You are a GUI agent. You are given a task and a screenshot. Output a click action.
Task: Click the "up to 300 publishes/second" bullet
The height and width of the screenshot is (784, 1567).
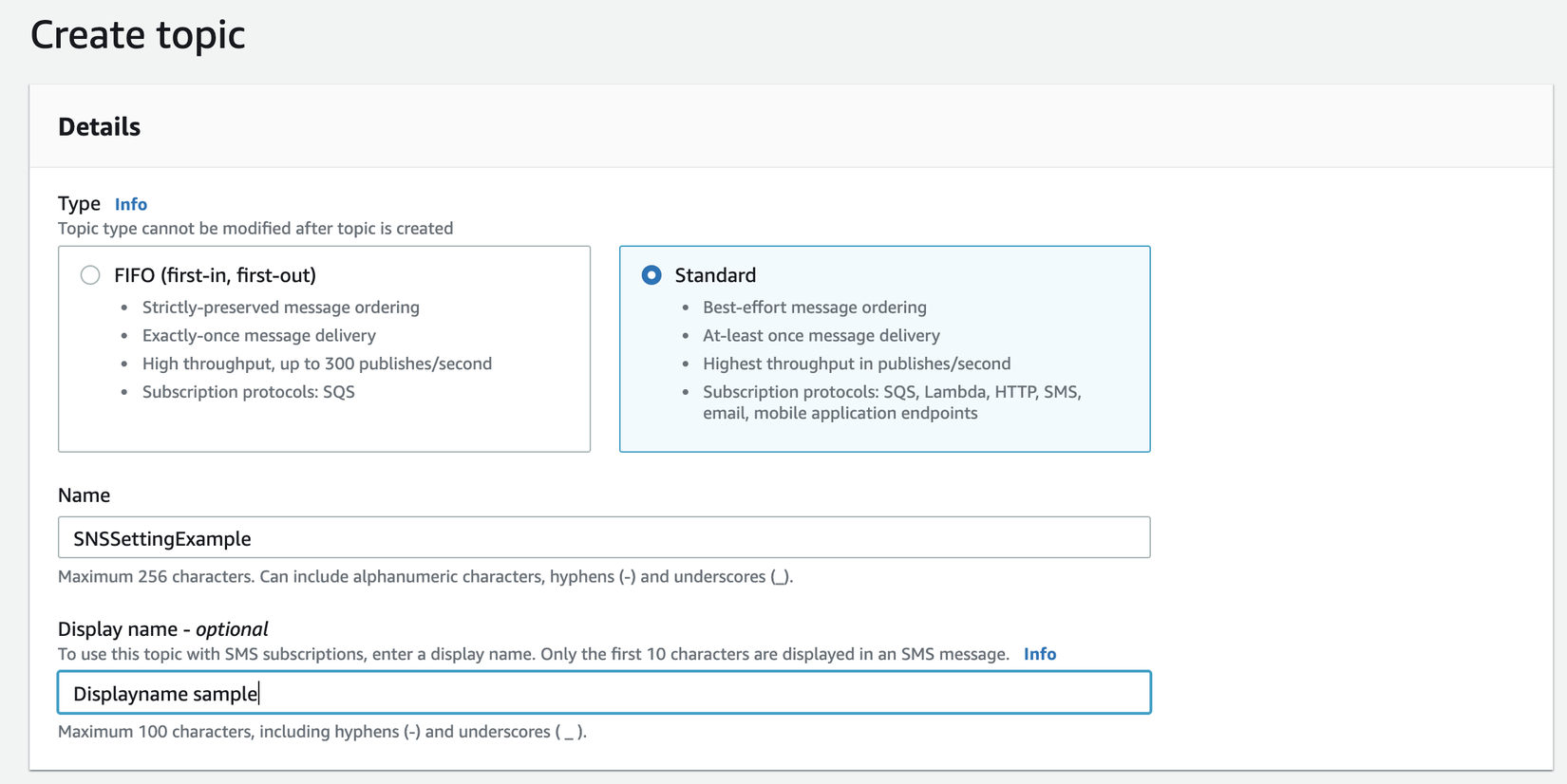click(x=316, y=364)
